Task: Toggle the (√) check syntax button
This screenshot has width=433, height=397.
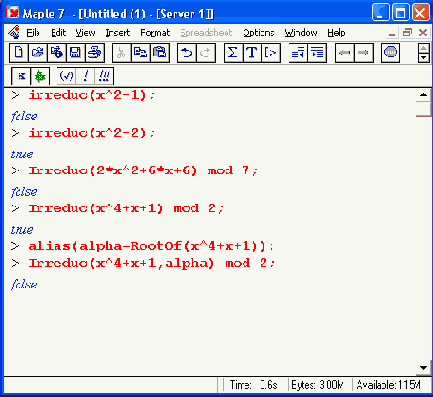Action: (66, 76)
